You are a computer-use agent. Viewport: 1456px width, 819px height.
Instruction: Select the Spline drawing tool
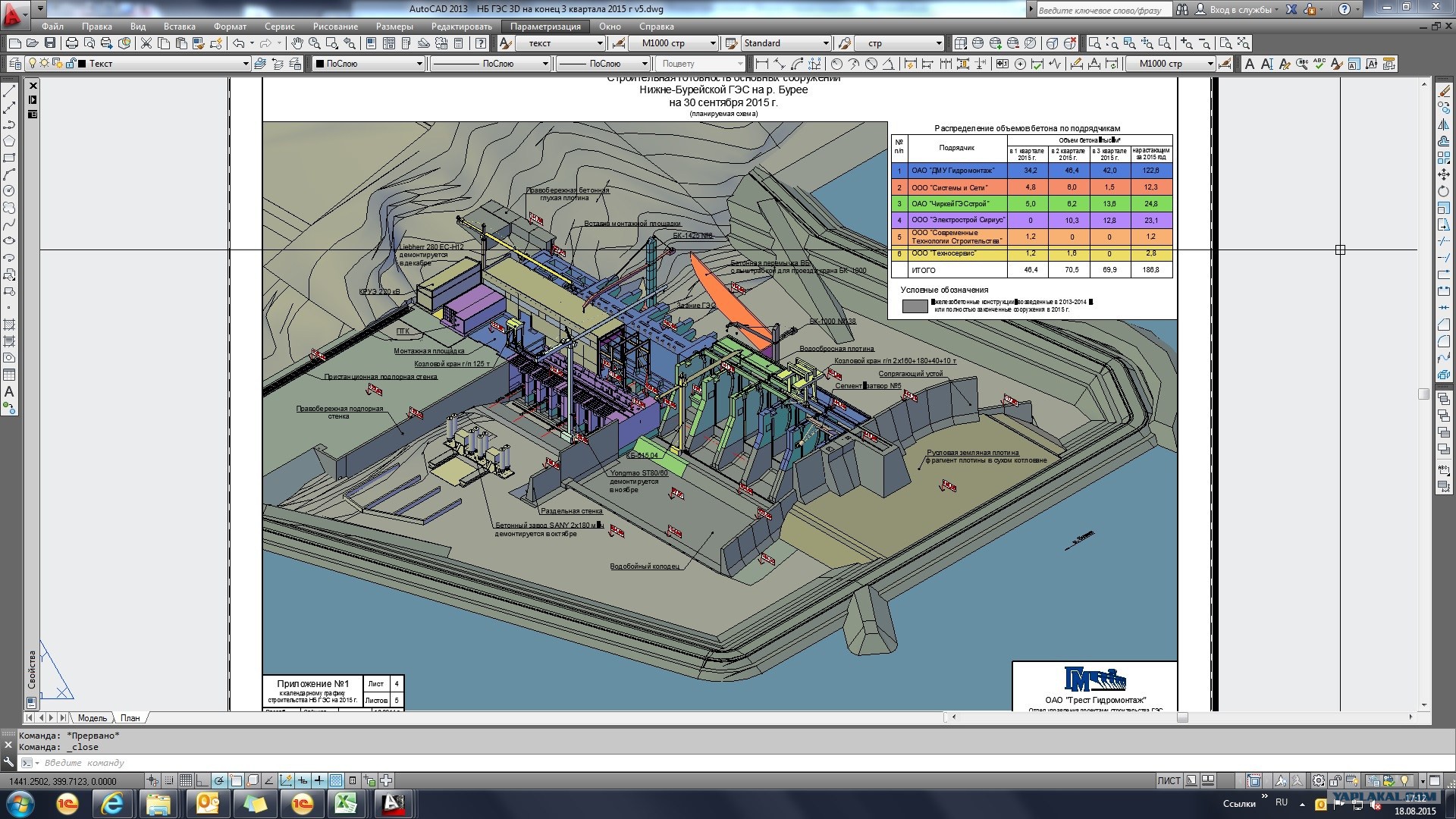9,224
